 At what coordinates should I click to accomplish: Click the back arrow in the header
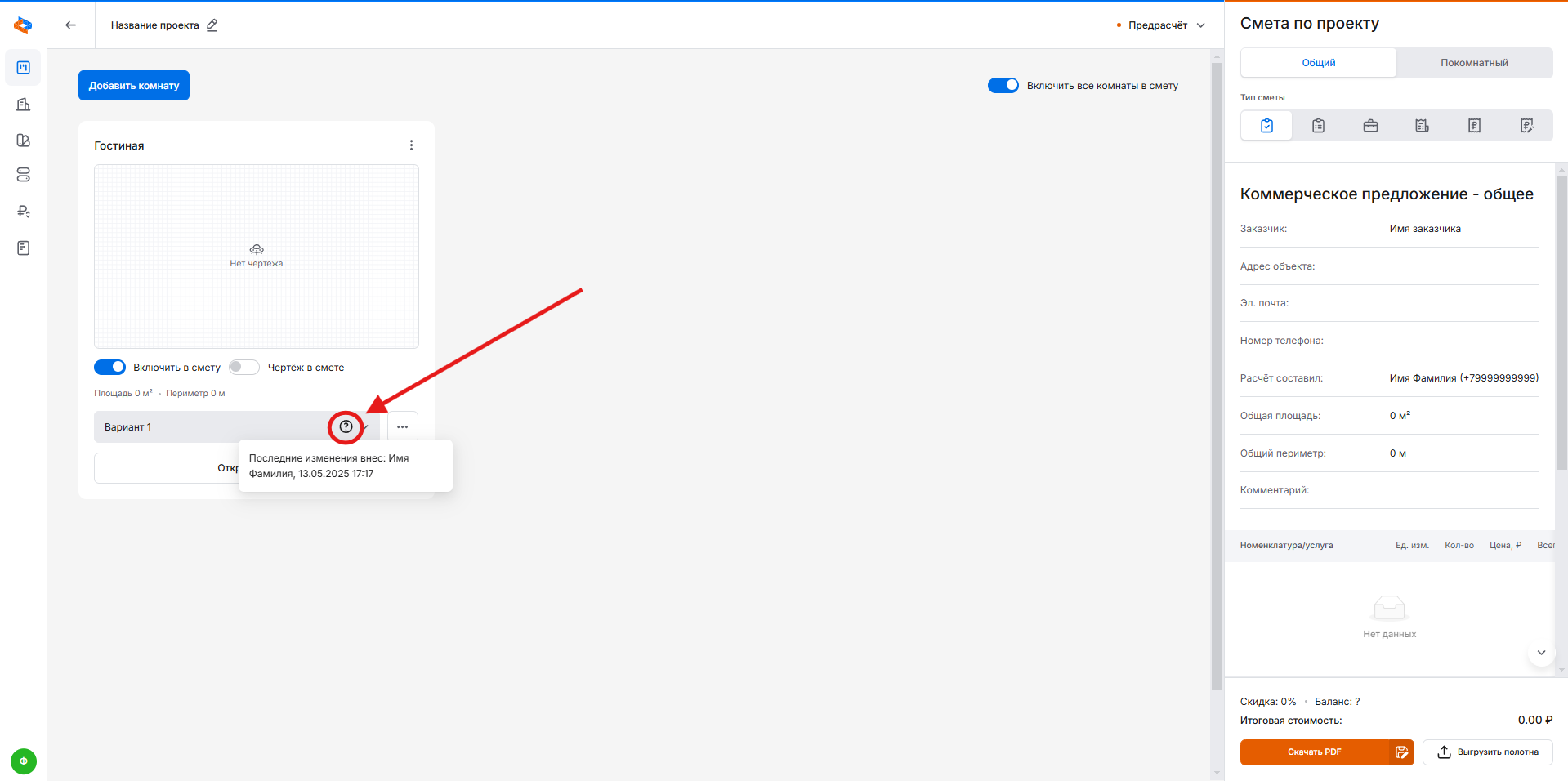(71, 25)
